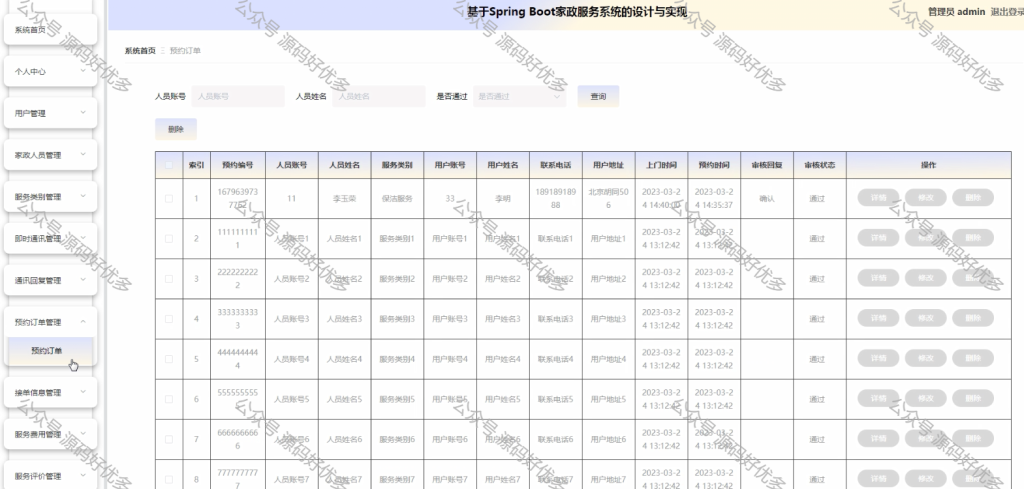This screenshot has width=1024, height=489.
Task: Click 修改 for the 人员姓名4 row
Action: pyautogui.click(x=926, y=358)
